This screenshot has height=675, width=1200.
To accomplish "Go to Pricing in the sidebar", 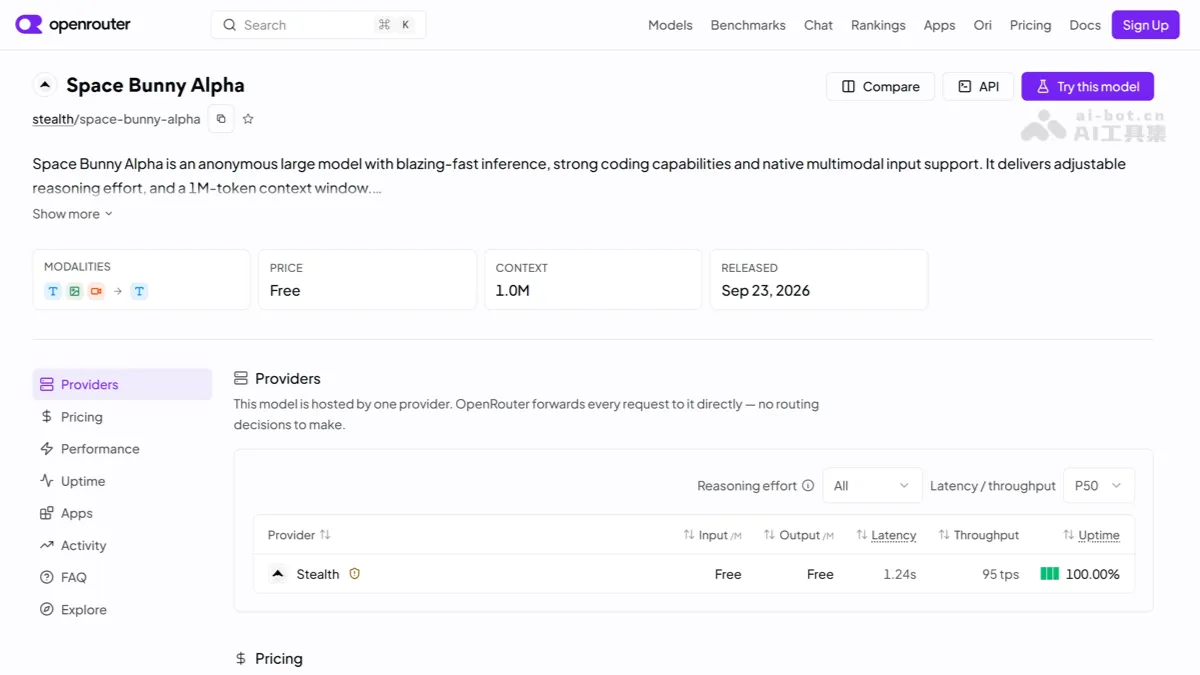I will [122, 417].
